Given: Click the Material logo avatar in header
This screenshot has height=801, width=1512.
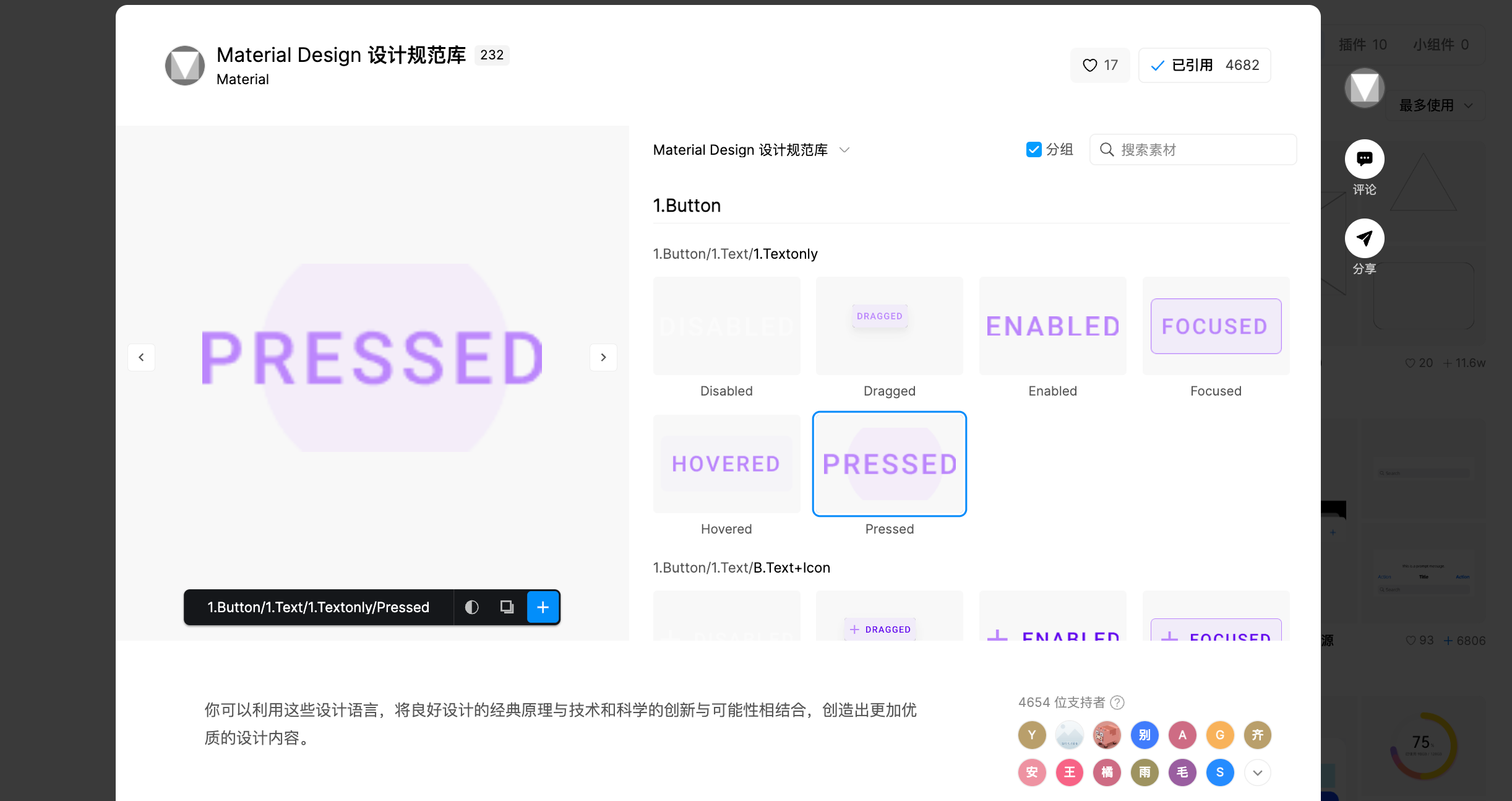Looking at the screenshot, I should (185, 66).
